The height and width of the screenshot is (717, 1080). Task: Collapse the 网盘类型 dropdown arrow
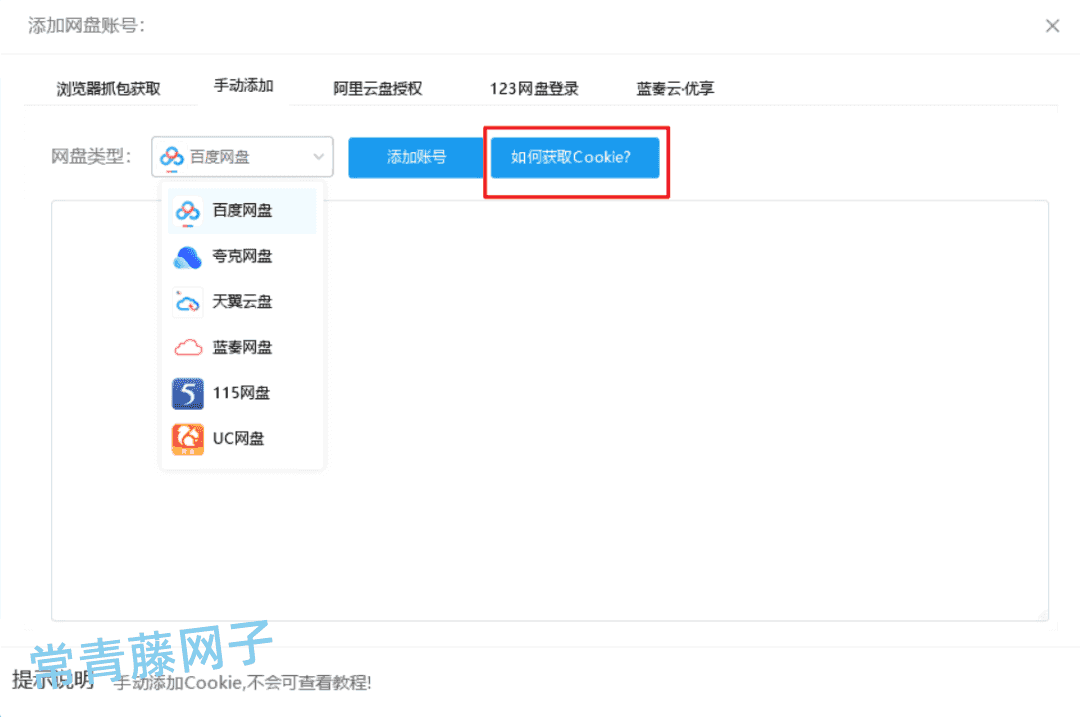(318, 157)
